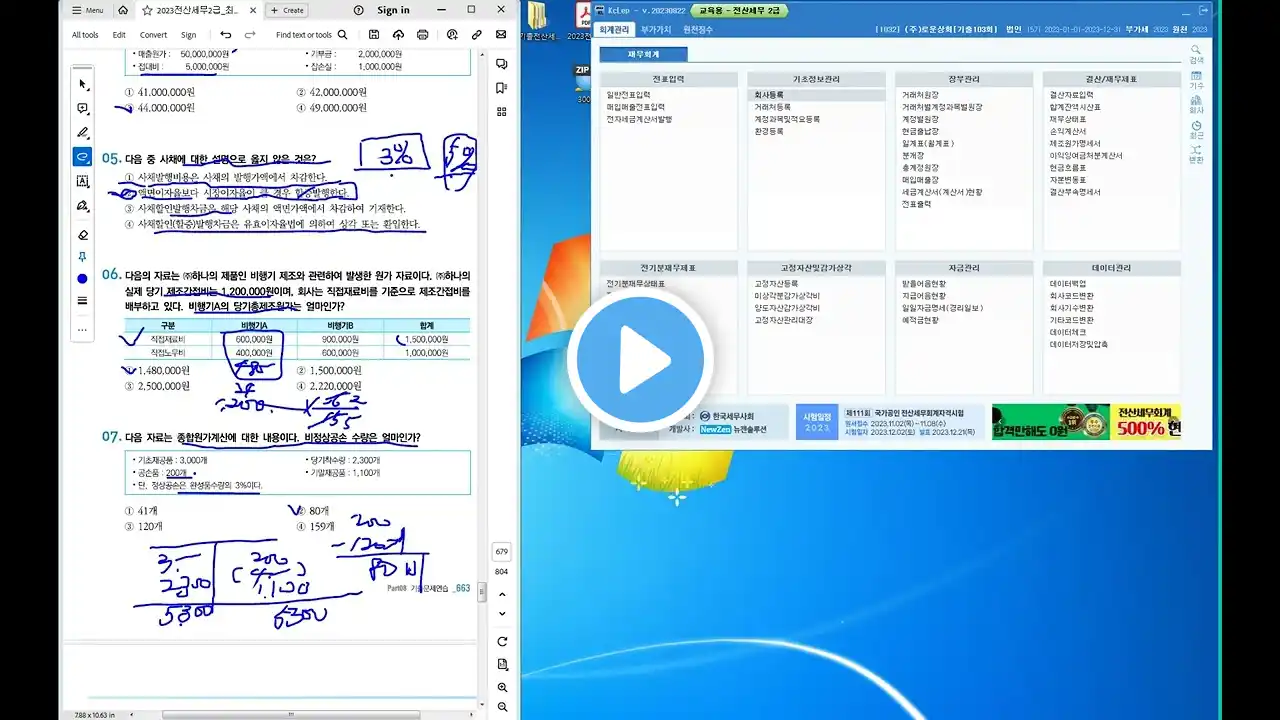Open 고정자산등록 in KcLep

click(776, 284)
